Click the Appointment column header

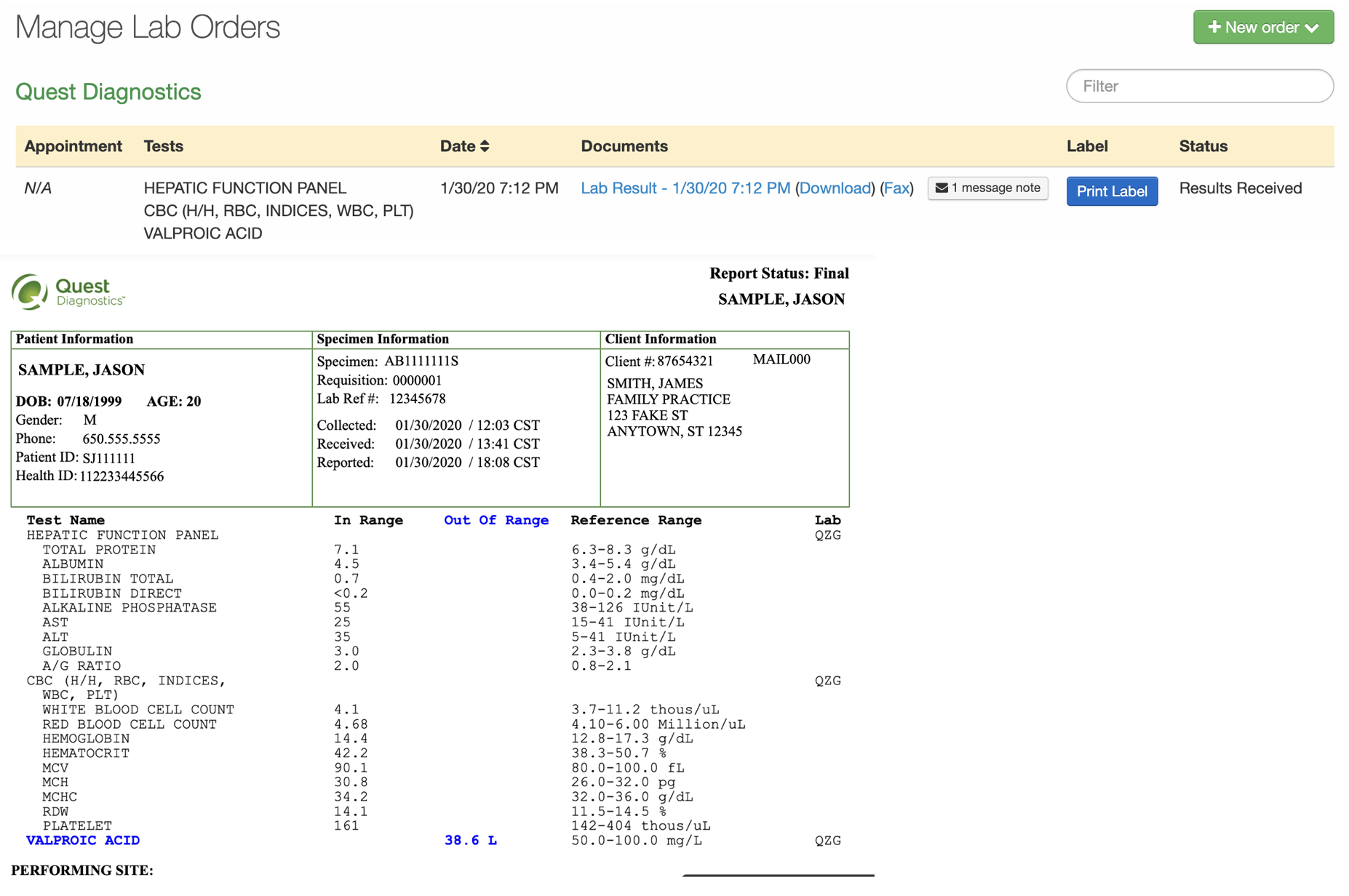click(x=73, y=146)
